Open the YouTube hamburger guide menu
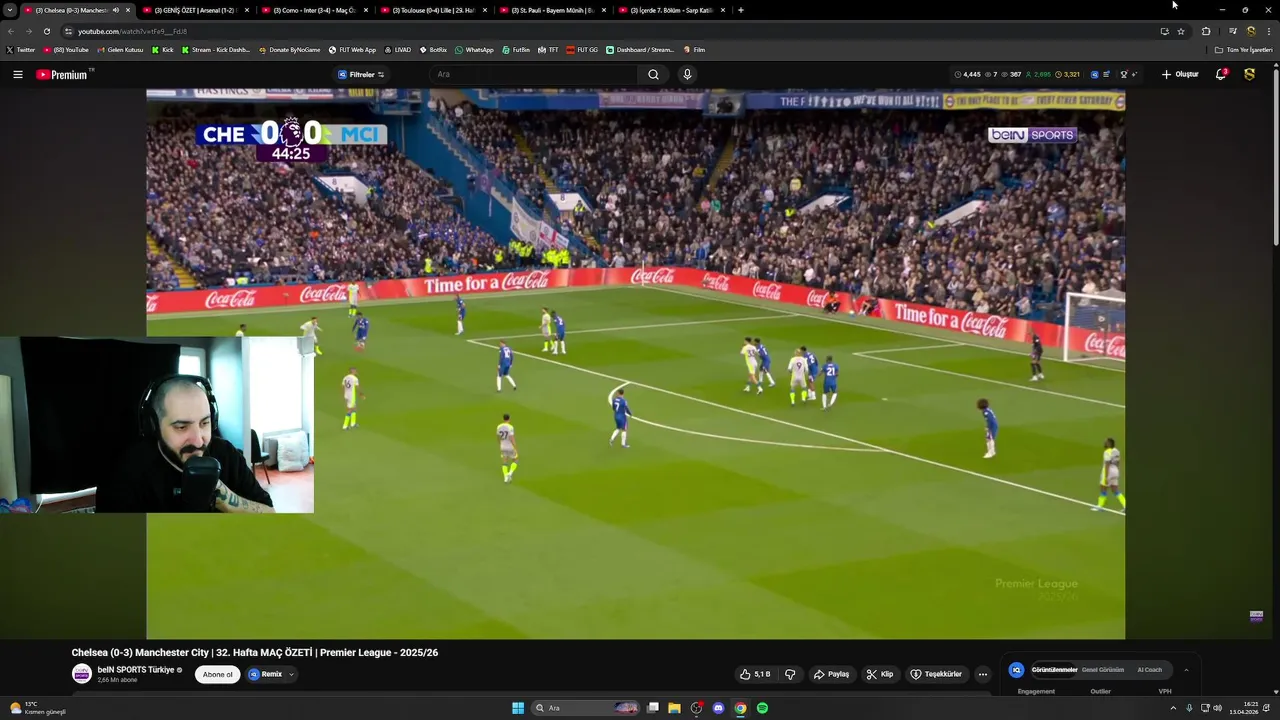 [17, 74]
